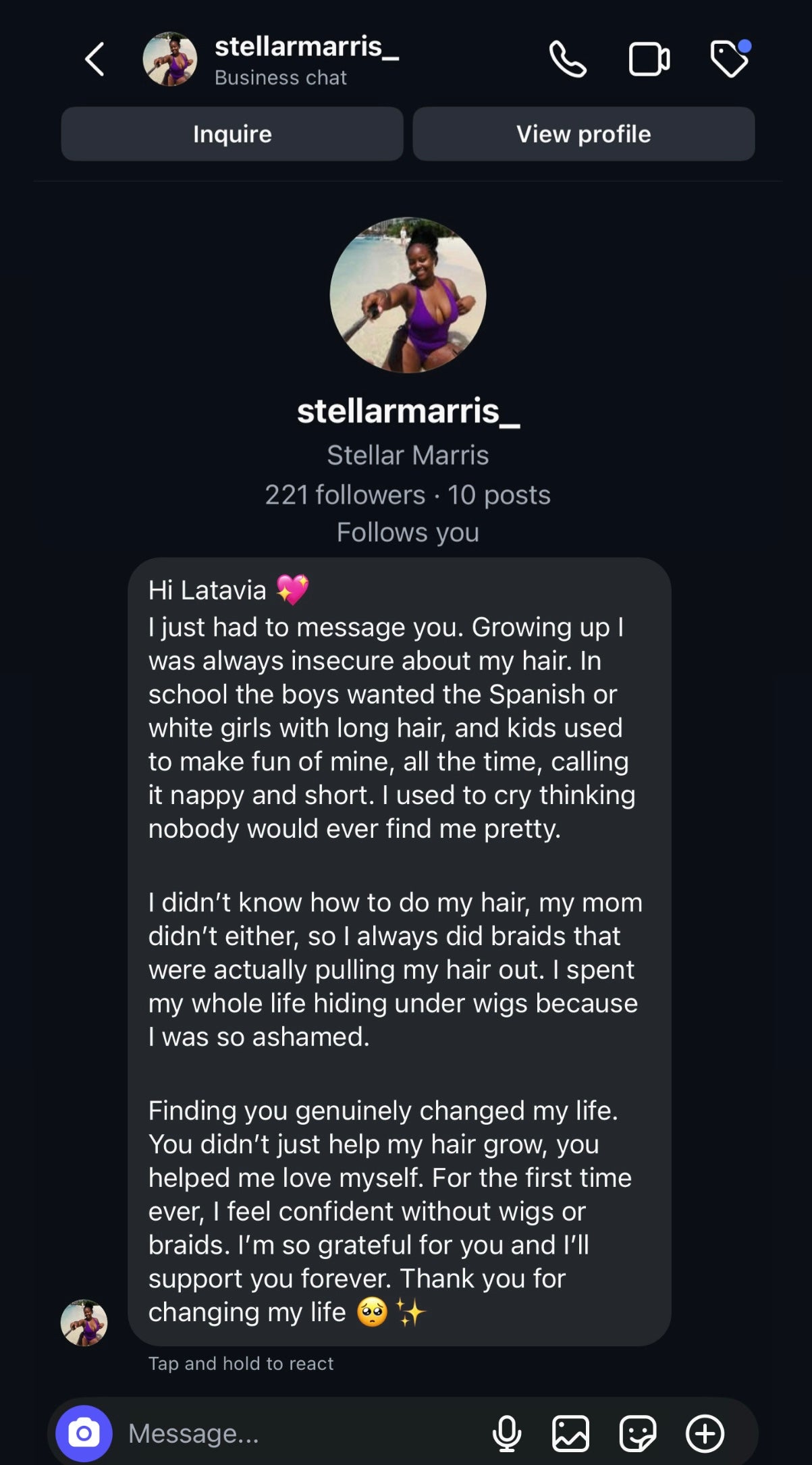812x1465 pixels.
Task: Open the label tag icon
Action: (730, 59)
